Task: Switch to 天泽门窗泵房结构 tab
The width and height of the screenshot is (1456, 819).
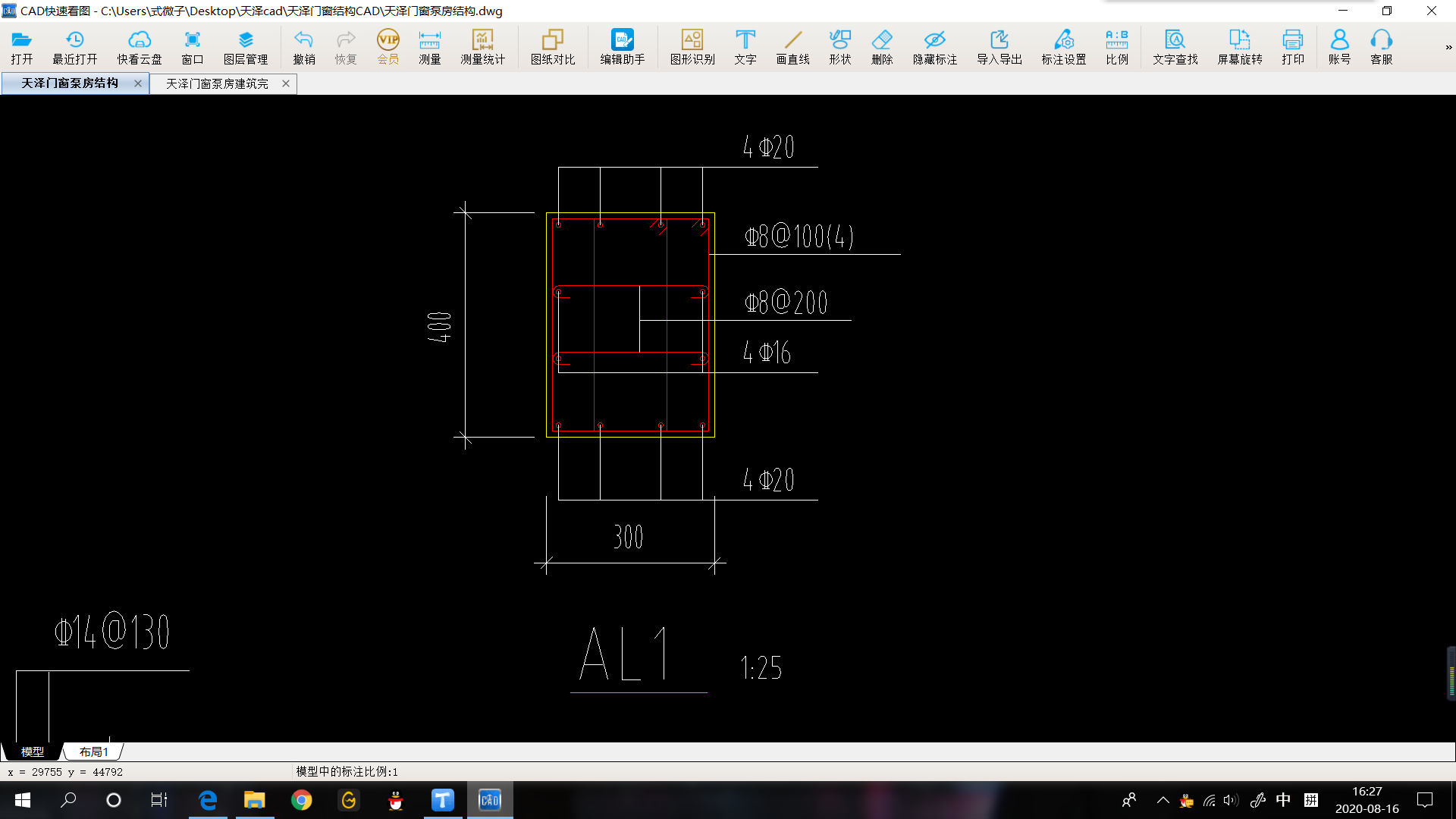Action: pos(70,83)
